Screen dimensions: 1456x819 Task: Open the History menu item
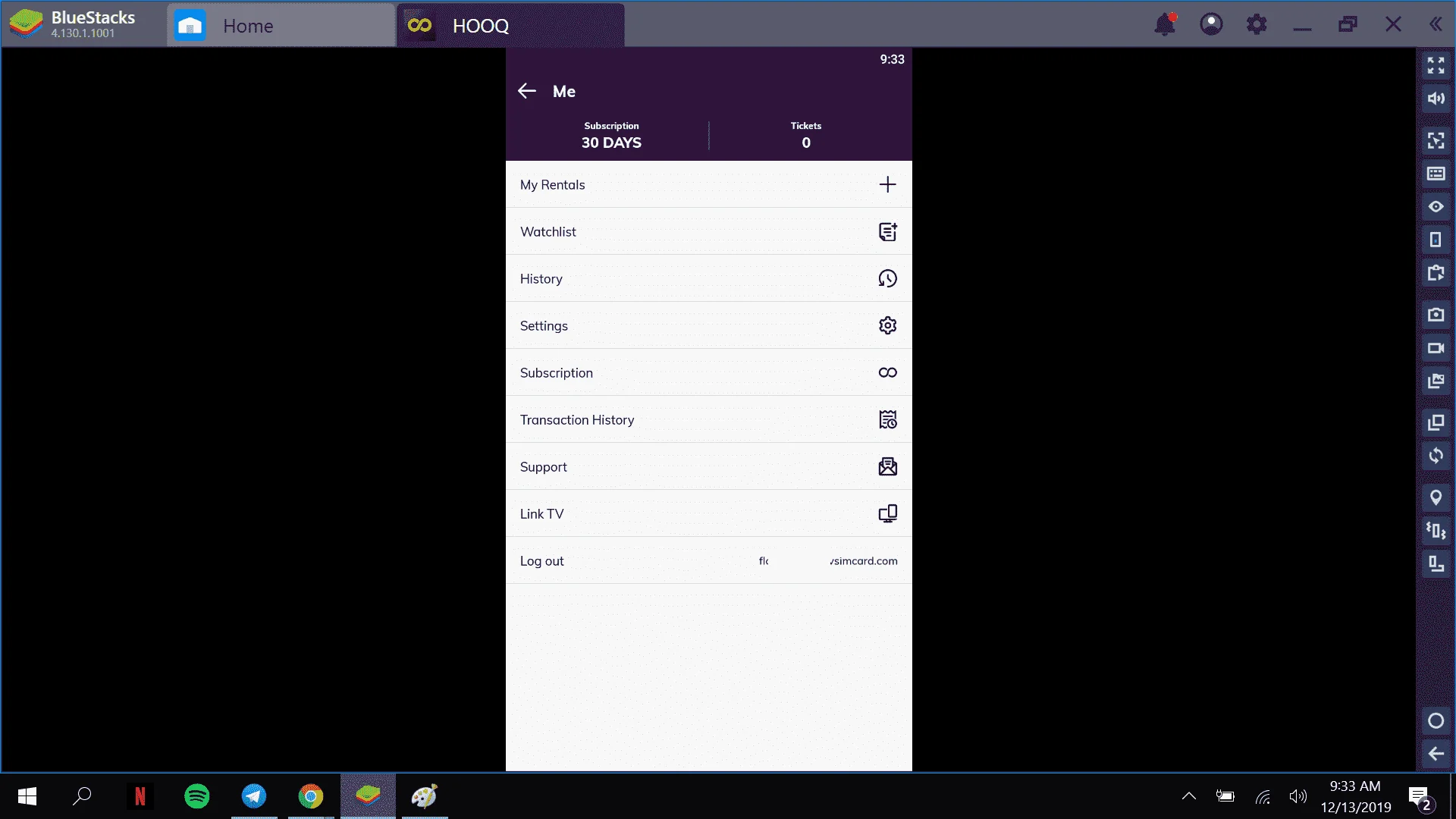point(708,278)
